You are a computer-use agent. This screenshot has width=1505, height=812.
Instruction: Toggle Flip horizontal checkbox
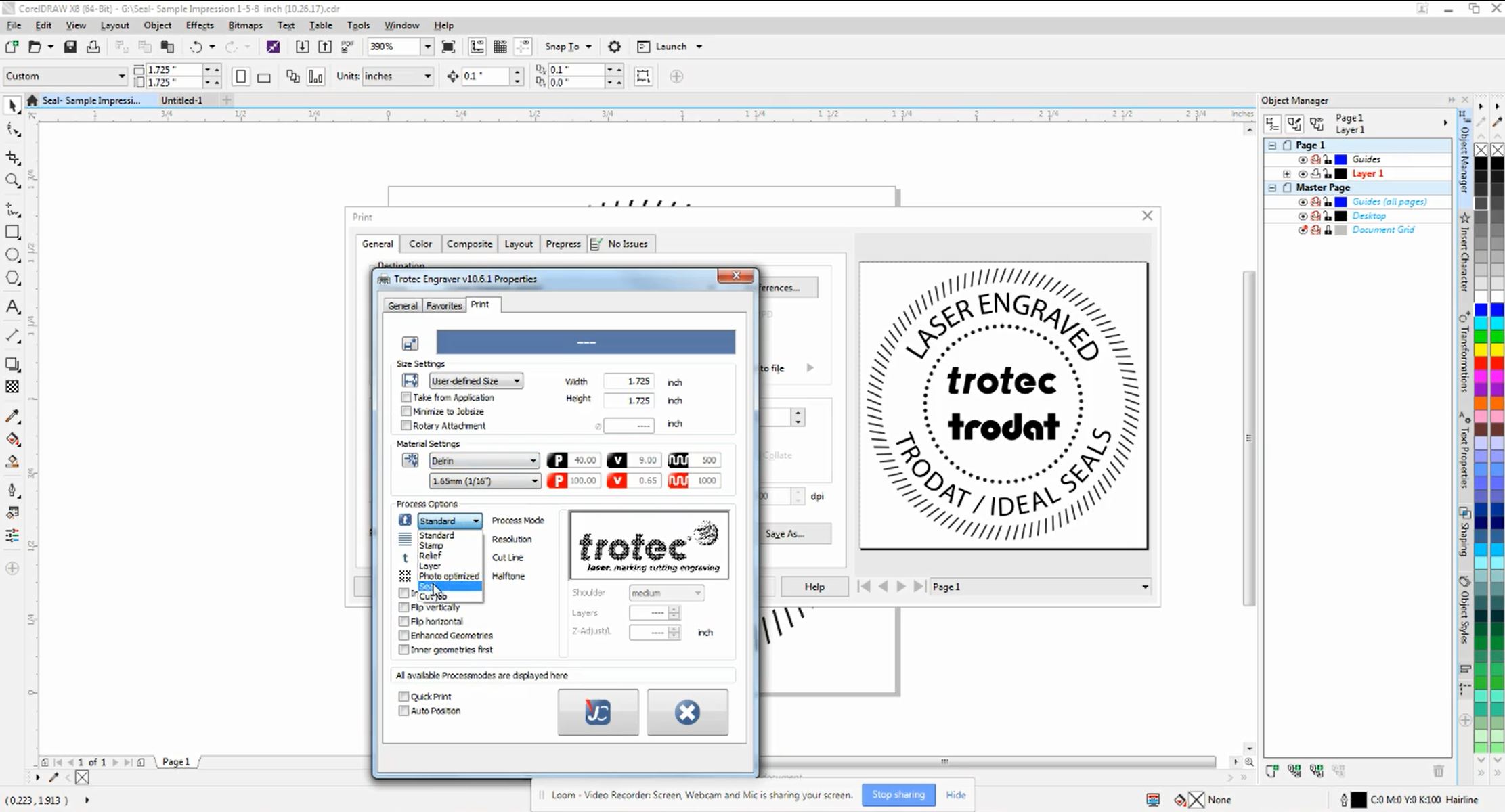coord(404,621)
